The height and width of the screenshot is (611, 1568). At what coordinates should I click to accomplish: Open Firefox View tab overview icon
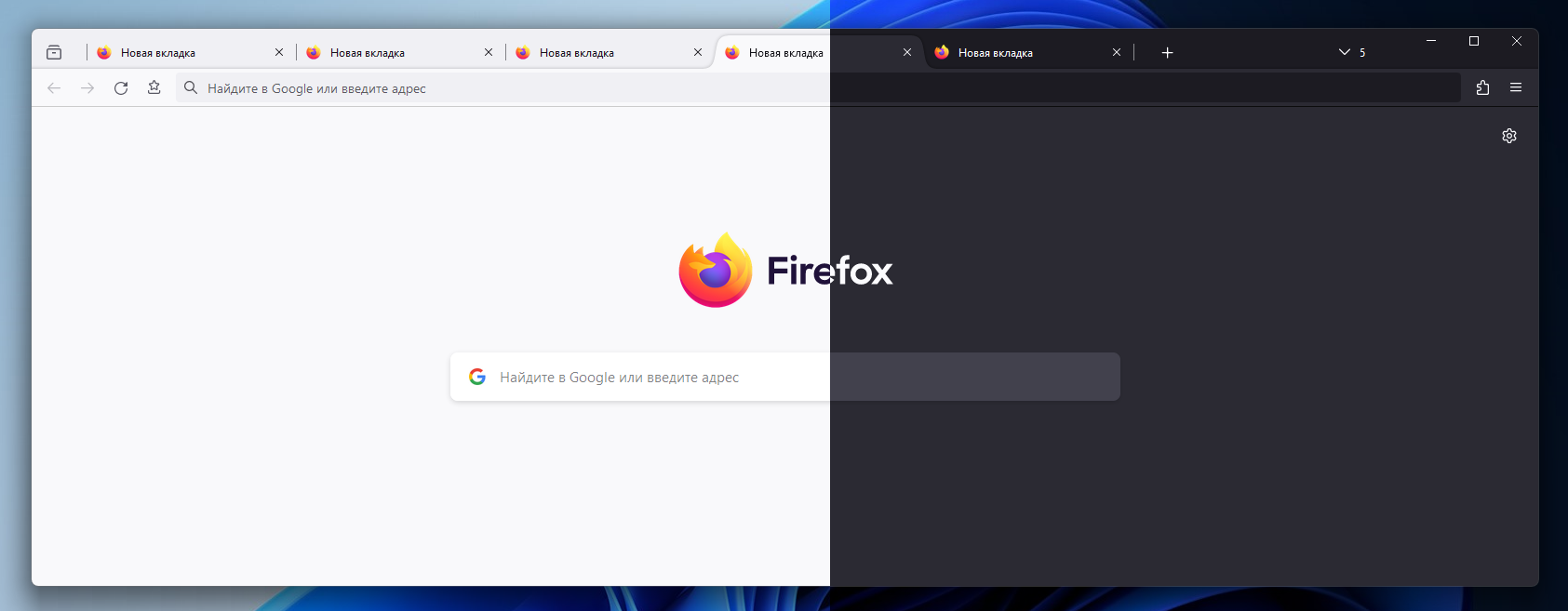pos(54,53)
